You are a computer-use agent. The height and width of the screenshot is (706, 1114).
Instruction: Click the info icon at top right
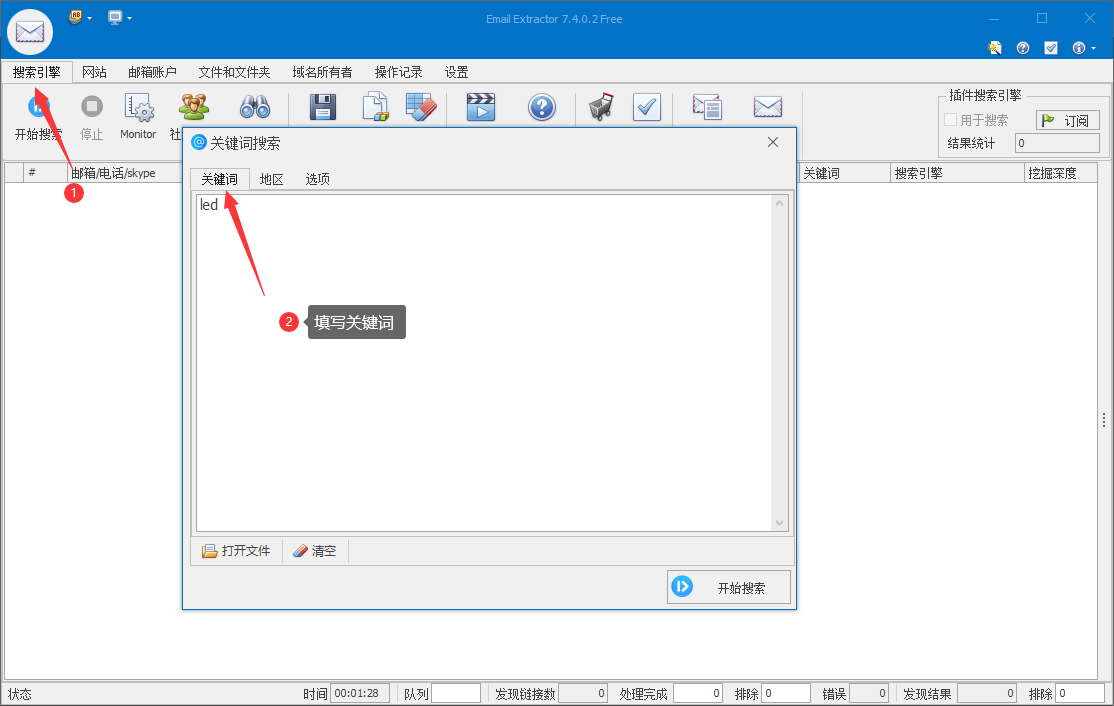(1078, 48)
